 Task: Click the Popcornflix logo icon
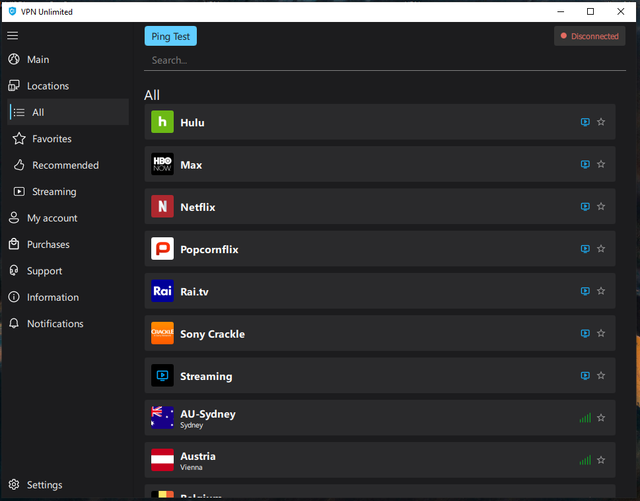[162, 249]
